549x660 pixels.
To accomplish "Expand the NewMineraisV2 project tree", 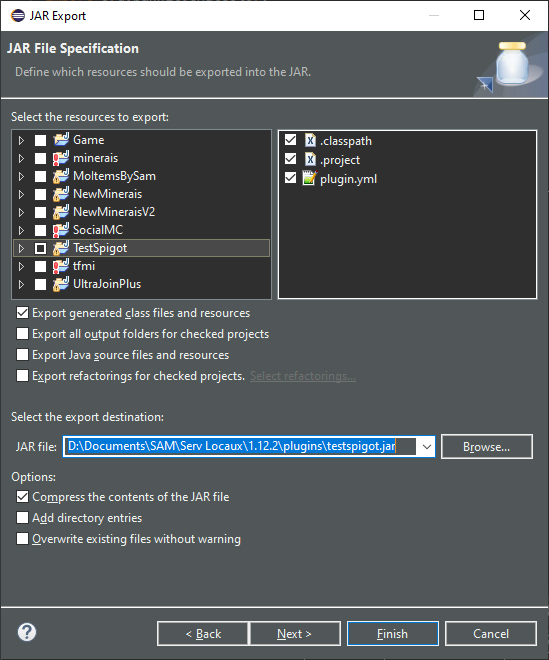I will [x=21, y=212].
